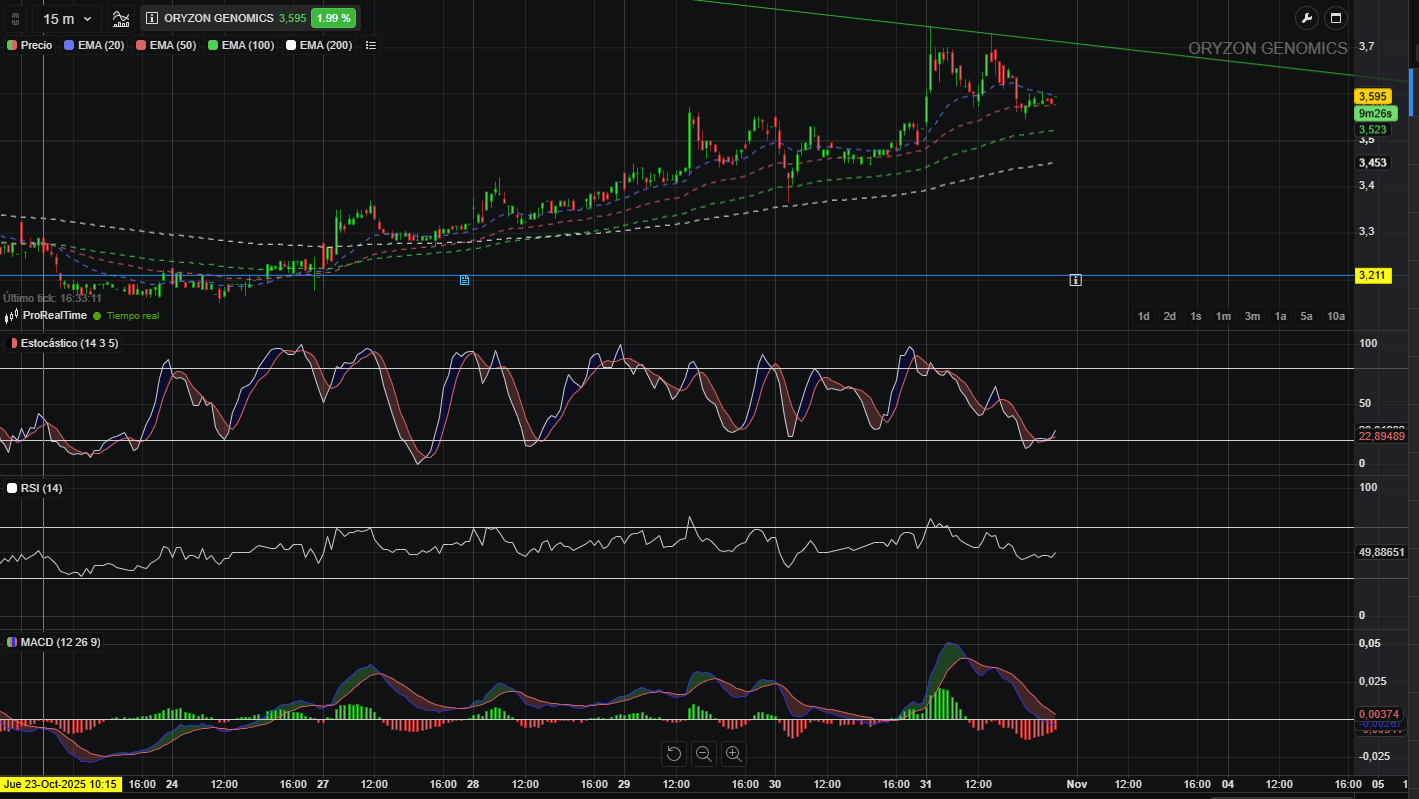Viewport: 1419px width, 799px height.
Task: Toggle the Precio series legend
Action: click(30, 45)
